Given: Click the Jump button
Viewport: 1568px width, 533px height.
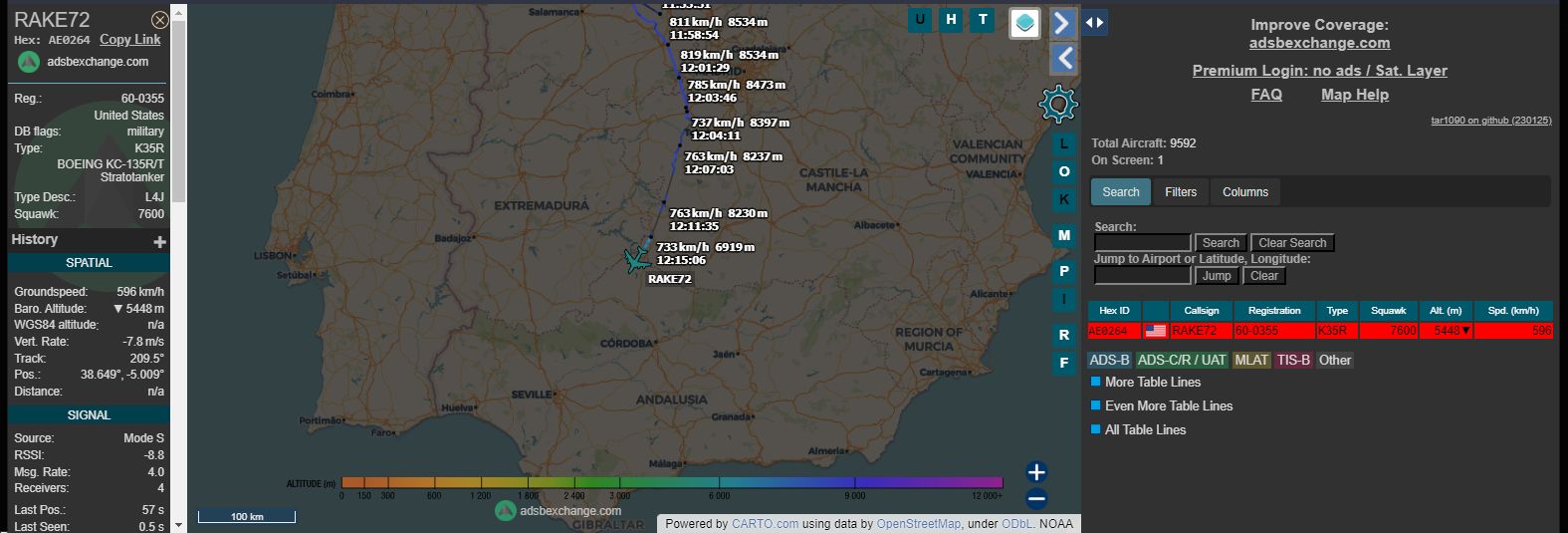Looking at the screenshot, I should 1217,276.
